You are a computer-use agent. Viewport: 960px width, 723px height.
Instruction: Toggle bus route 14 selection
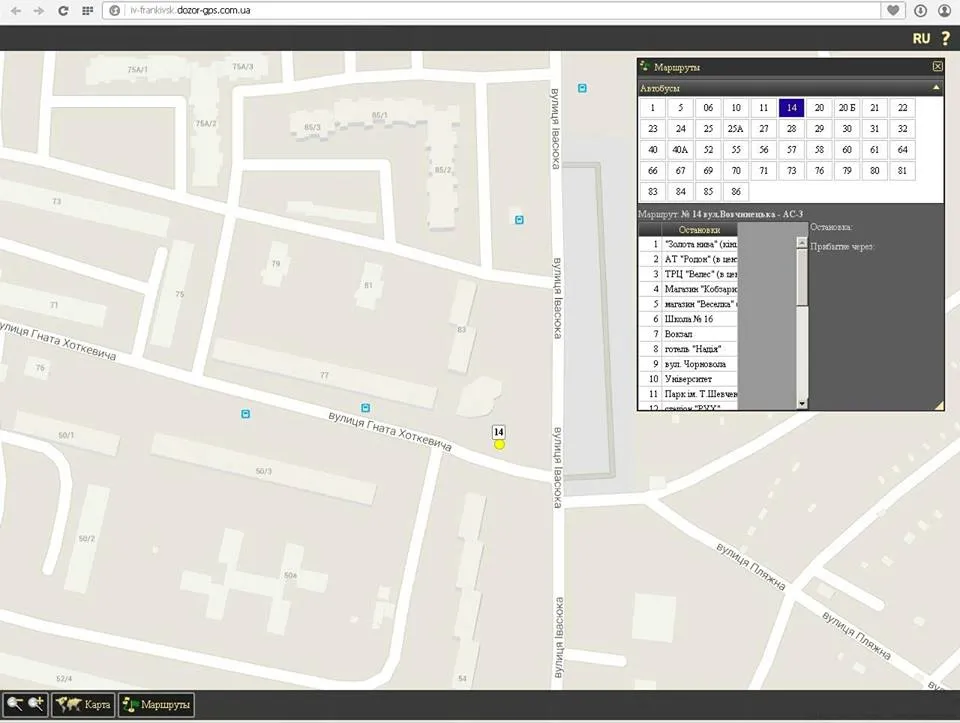[791, 108]
